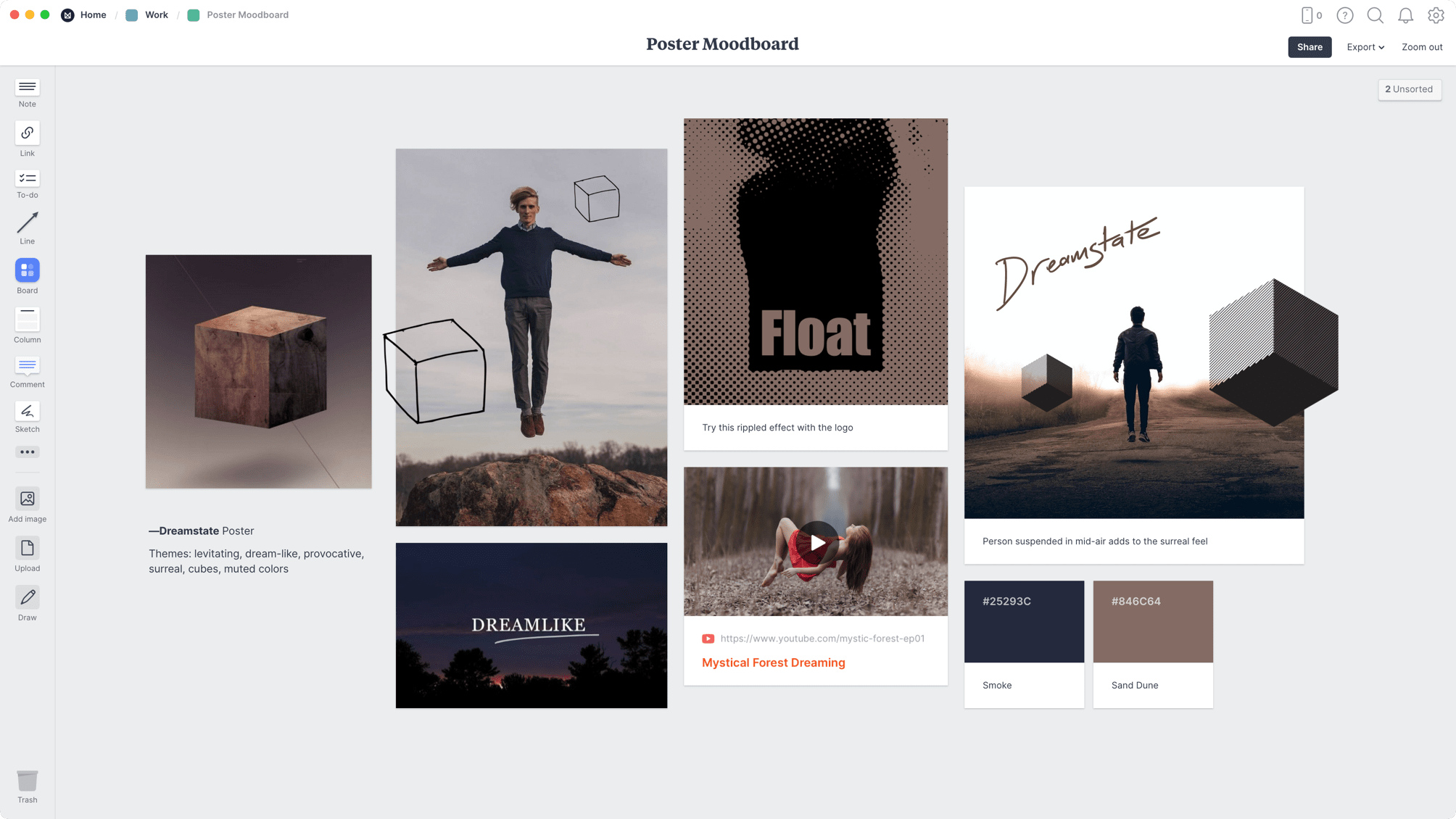Open the Work breadcrumb
The height and width of the screenshot is (819, 1456).
(155, 14)
